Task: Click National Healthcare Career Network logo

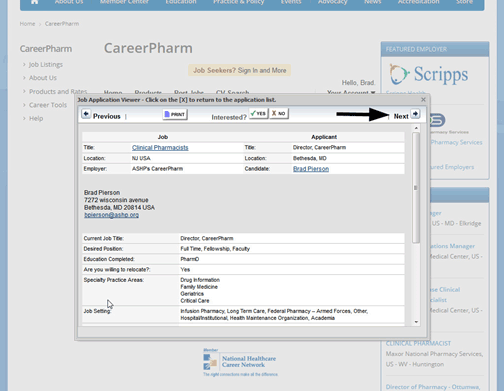Action: (x=240, y=362)
